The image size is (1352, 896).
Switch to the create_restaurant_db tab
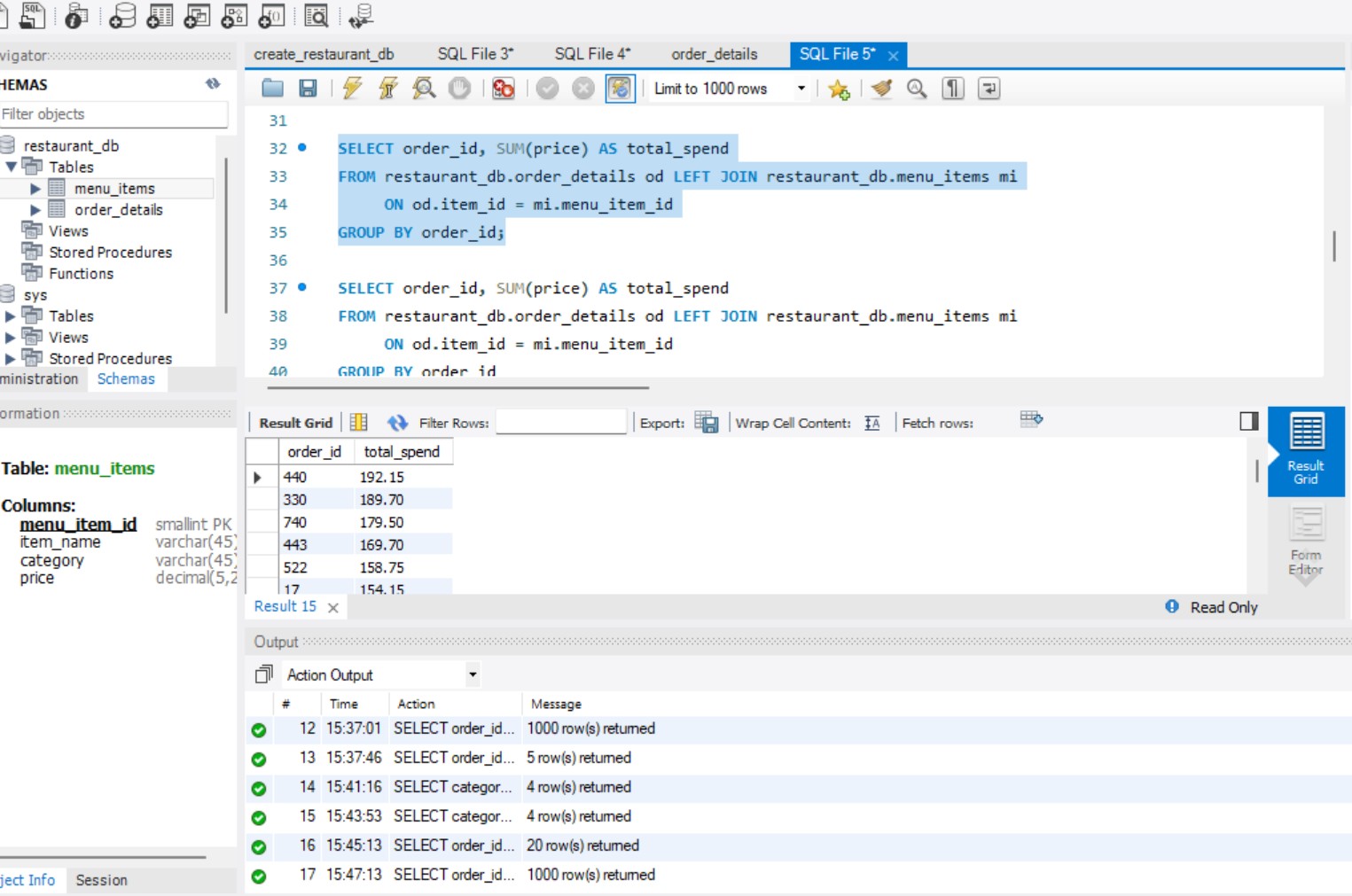(x=324, y=54)
